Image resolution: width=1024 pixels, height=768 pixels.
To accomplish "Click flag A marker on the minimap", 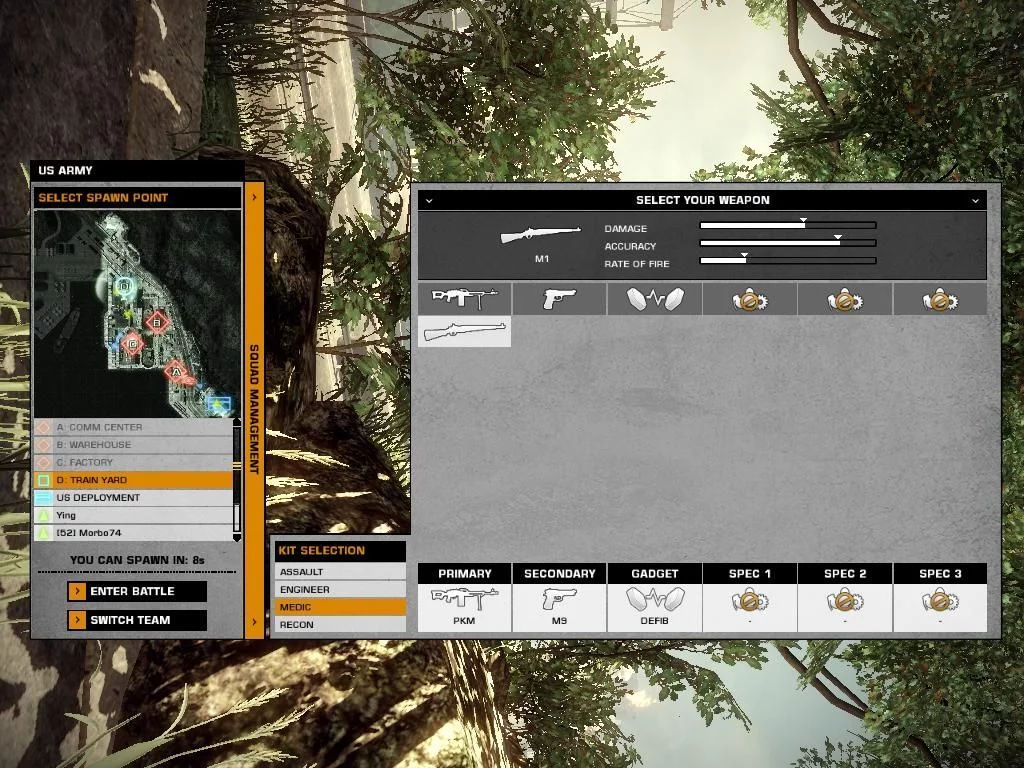I will tap(175, 372).
